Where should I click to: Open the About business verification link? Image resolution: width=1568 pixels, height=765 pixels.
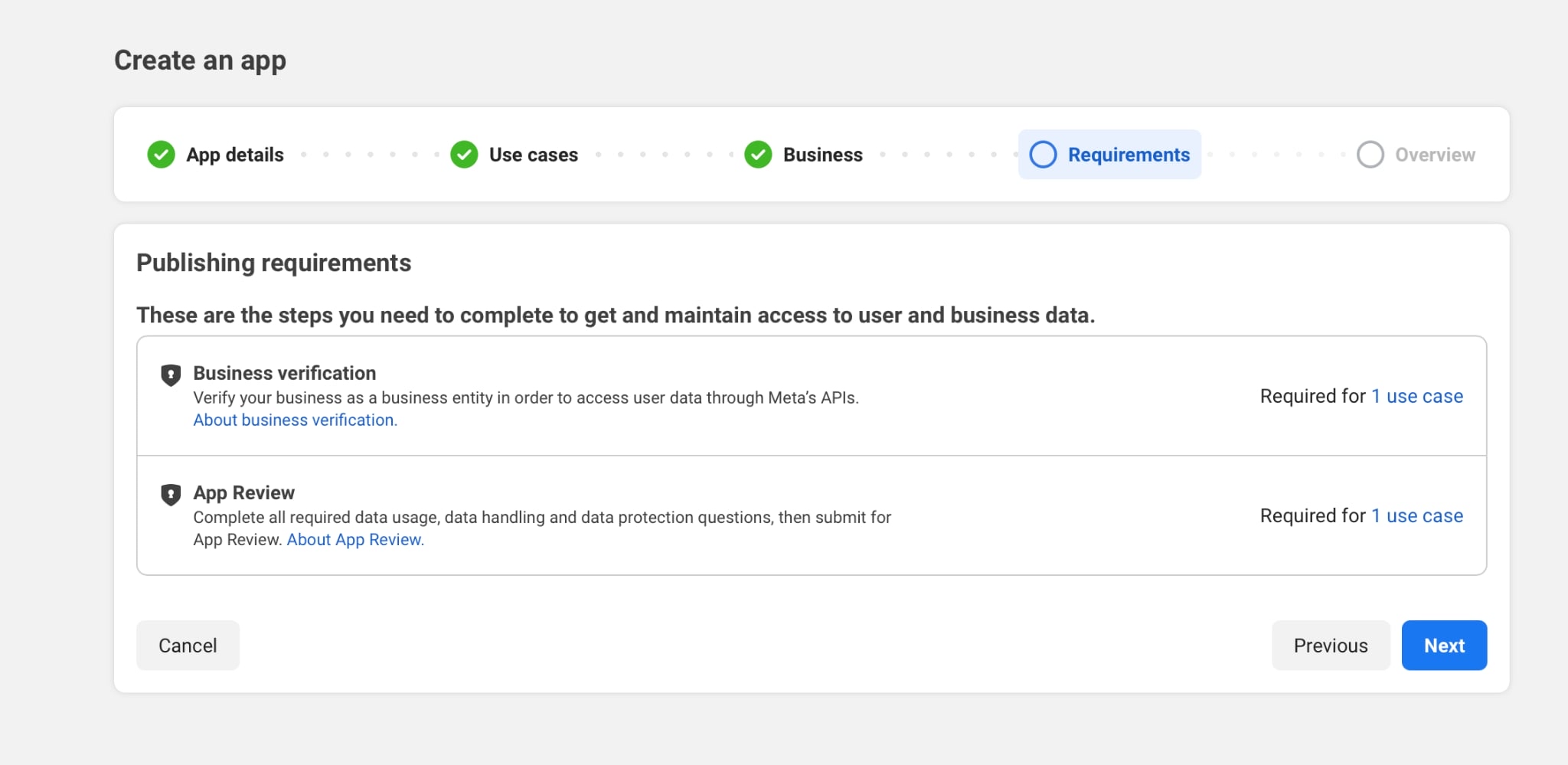[x=295, y=420]
